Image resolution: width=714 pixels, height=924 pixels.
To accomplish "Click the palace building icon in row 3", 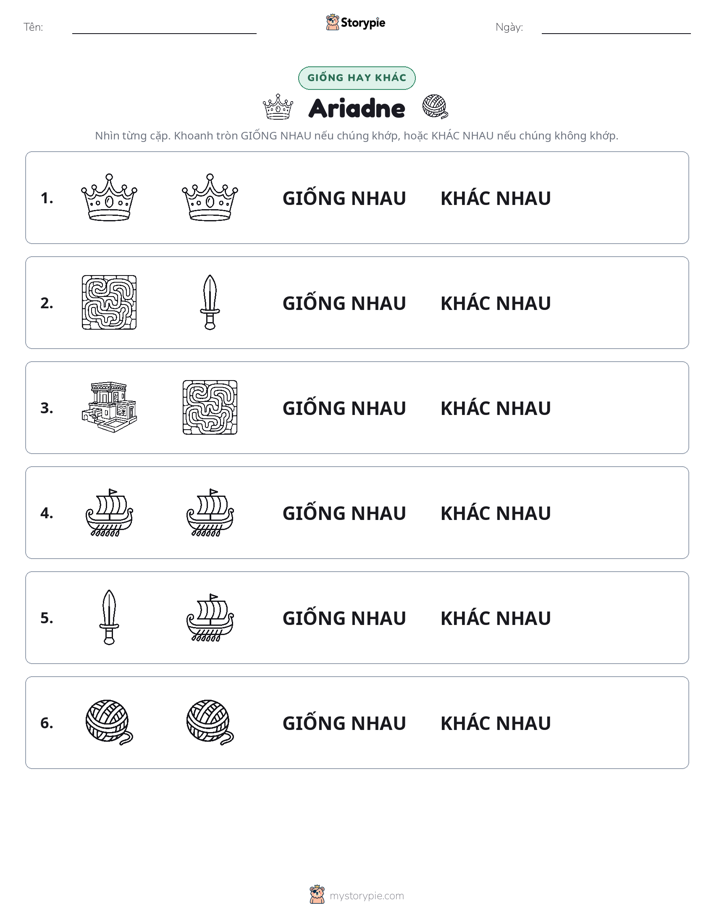I will pyautogui.click(x=109, y=407).
